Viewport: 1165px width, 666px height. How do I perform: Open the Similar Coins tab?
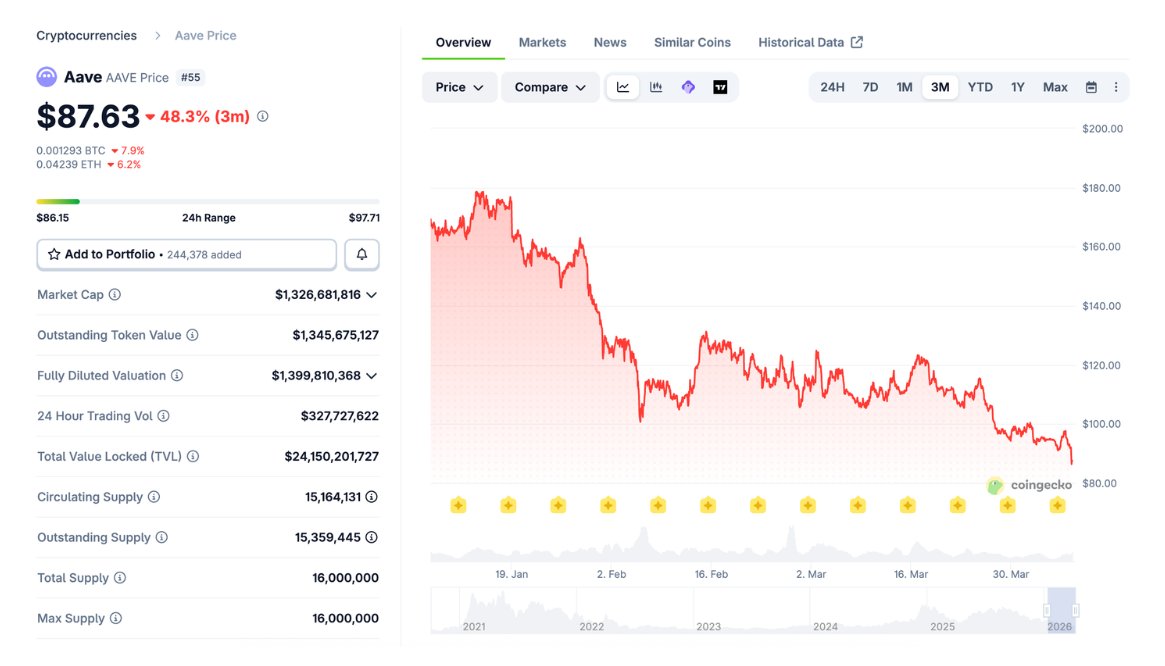coord(692,42)
